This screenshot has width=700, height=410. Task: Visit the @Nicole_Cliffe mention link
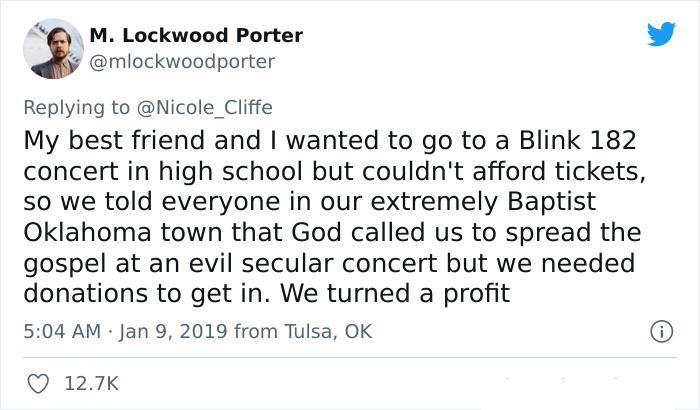point(204,108)
